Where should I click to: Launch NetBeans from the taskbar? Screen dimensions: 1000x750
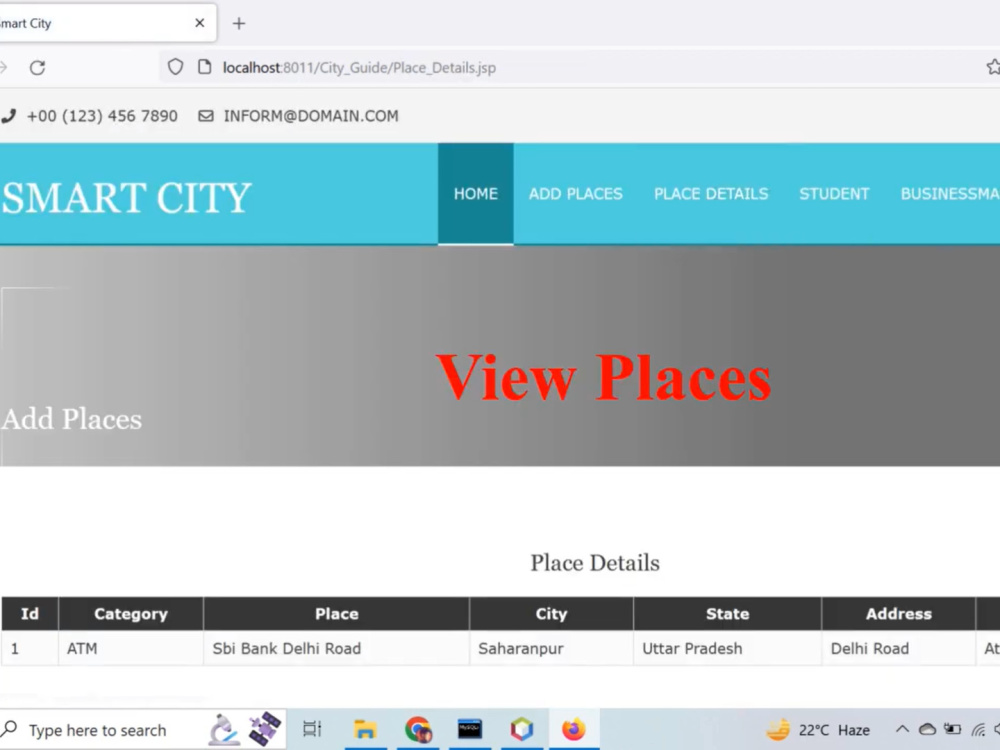click(522, 729)
